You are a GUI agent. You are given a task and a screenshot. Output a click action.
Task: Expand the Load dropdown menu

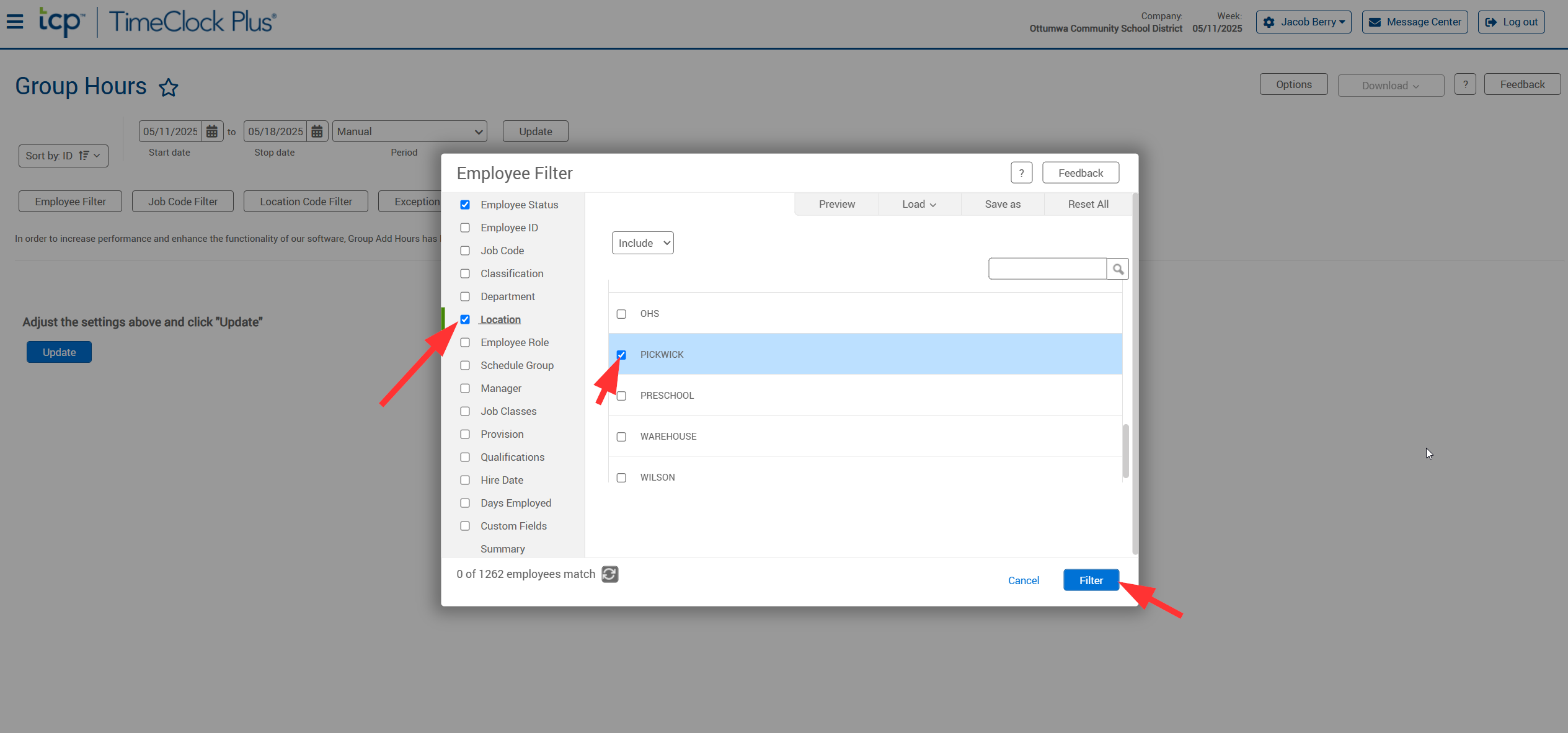coord(919,204)
